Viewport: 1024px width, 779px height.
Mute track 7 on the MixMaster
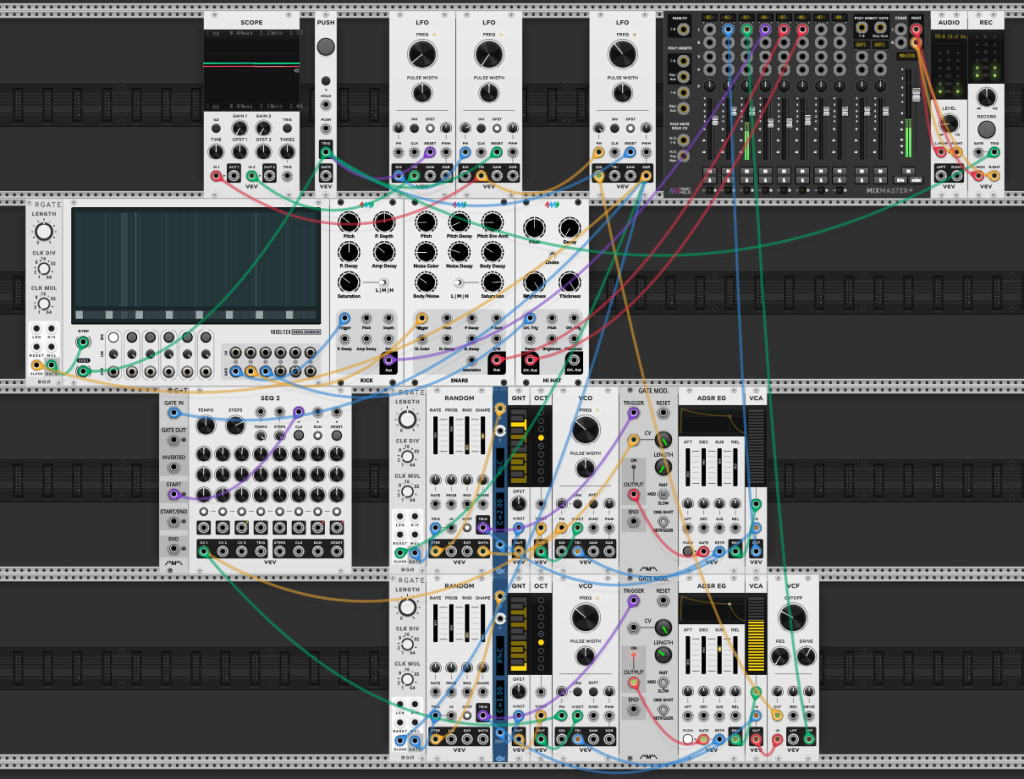(821, 172)
